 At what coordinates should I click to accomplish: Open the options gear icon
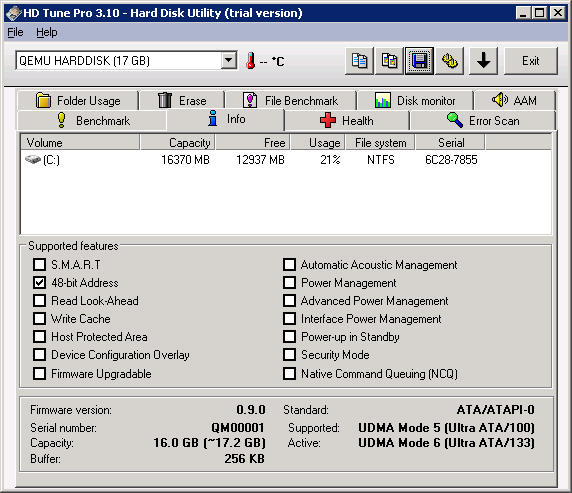click(x=449, y=61)
